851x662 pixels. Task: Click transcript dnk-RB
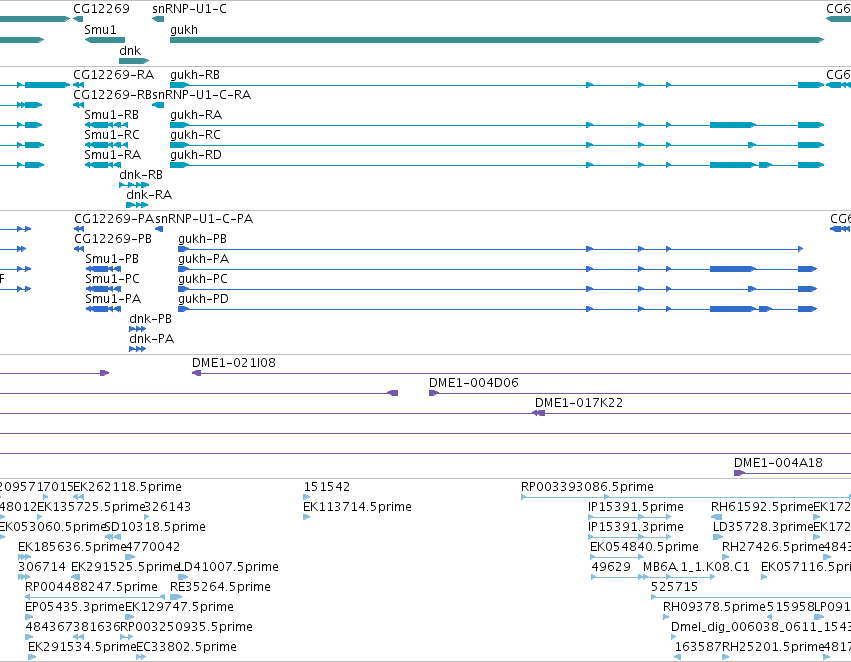(x=134, y=185)
